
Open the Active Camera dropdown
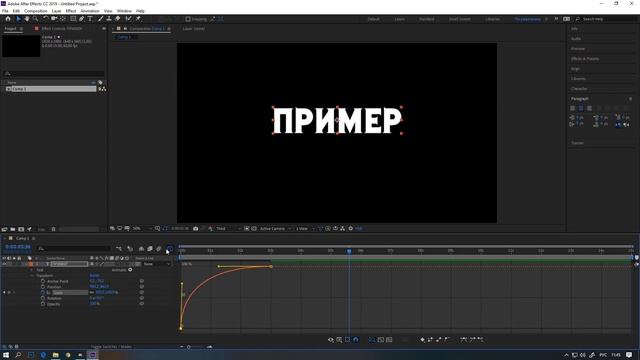coord(275,229)
